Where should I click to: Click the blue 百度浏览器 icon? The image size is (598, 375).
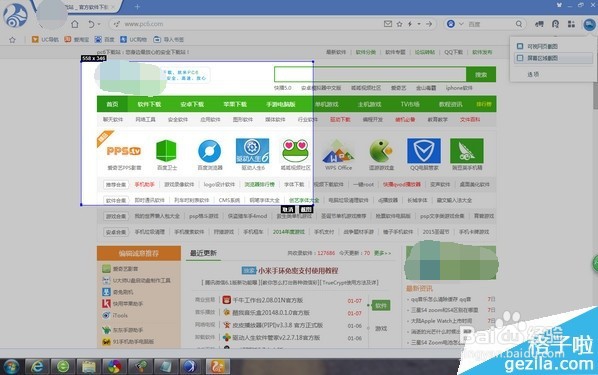click(210, 151)
